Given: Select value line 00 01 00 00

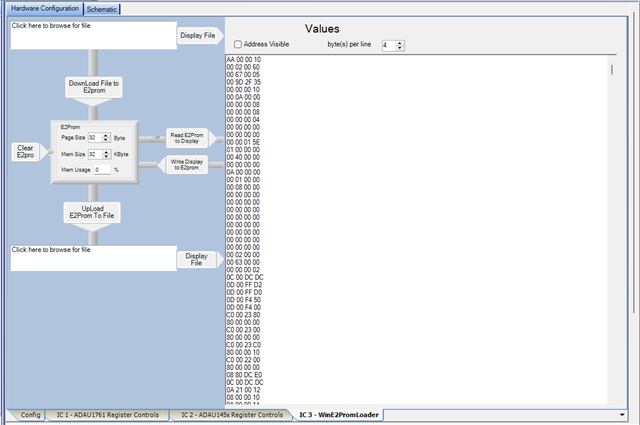Looking at the screenshot, I should click(x=243, y=180).
